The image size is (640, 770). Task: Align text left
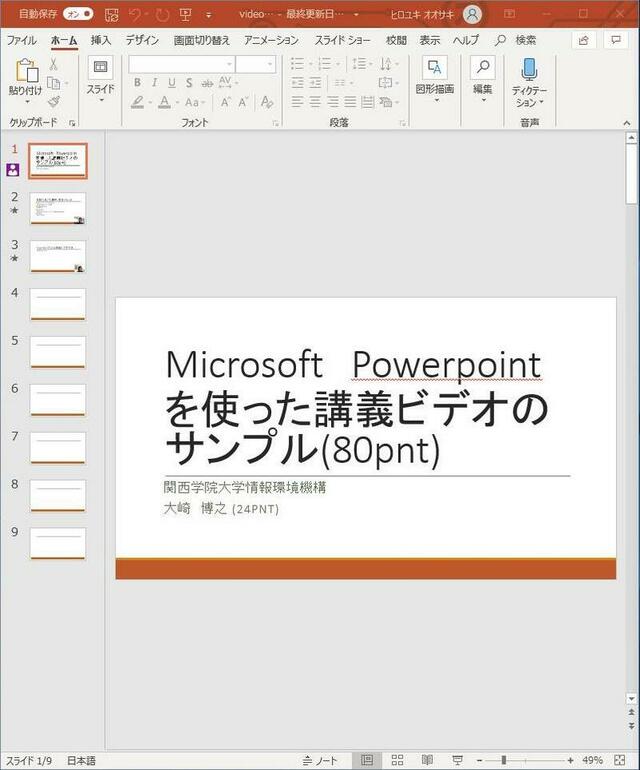point(297,102)
